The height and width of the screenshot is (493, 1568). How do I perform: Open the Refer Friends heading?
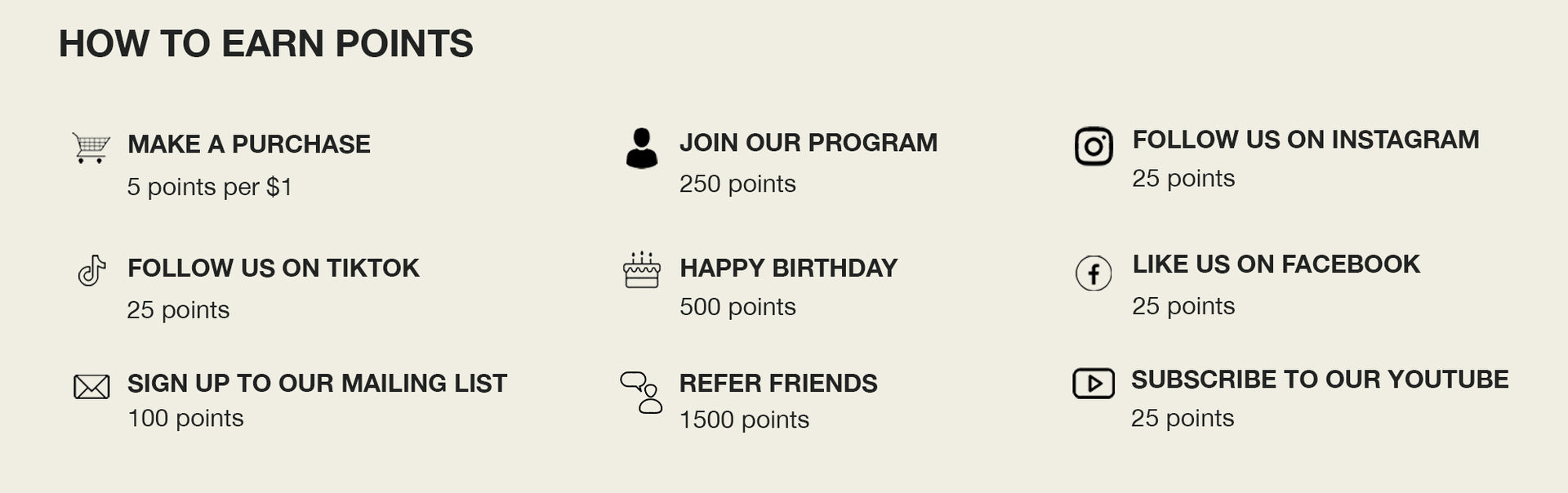click(778, 384)
